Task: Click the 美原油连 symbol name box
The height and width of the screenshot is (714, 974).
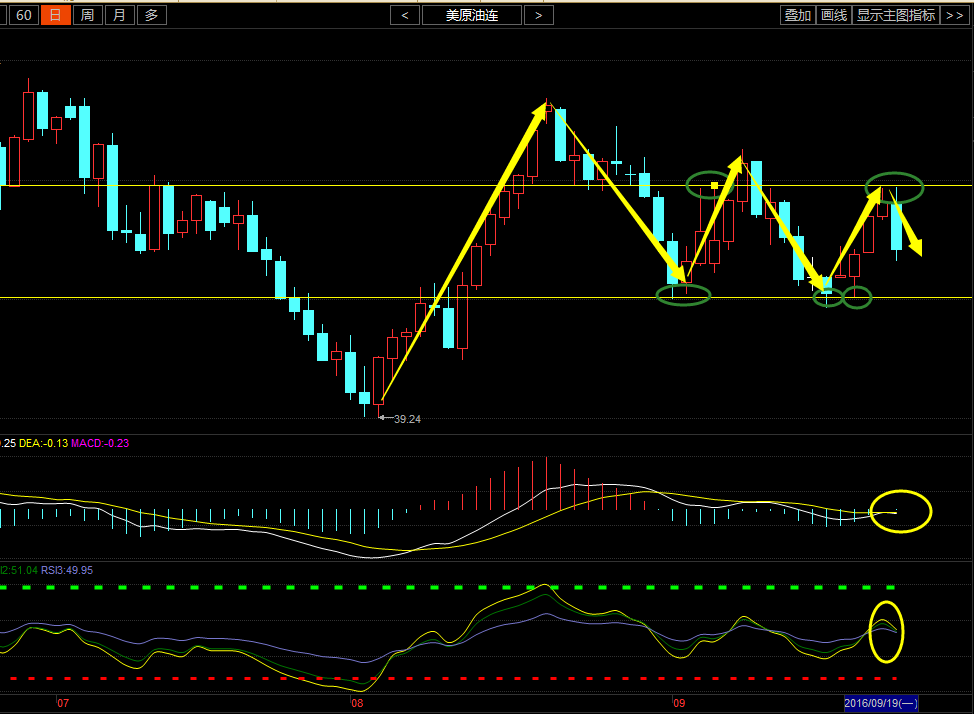Action: [472, 15]
